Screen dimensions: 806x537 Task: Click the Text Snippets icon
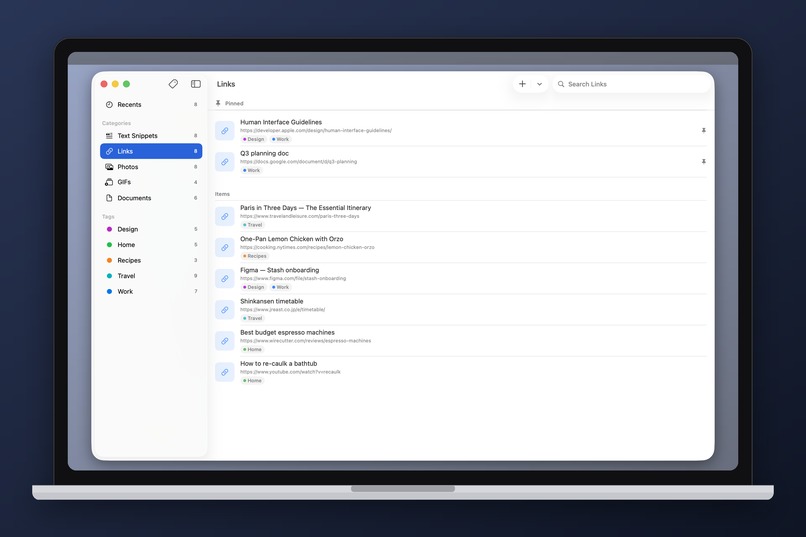coord(109,136)
